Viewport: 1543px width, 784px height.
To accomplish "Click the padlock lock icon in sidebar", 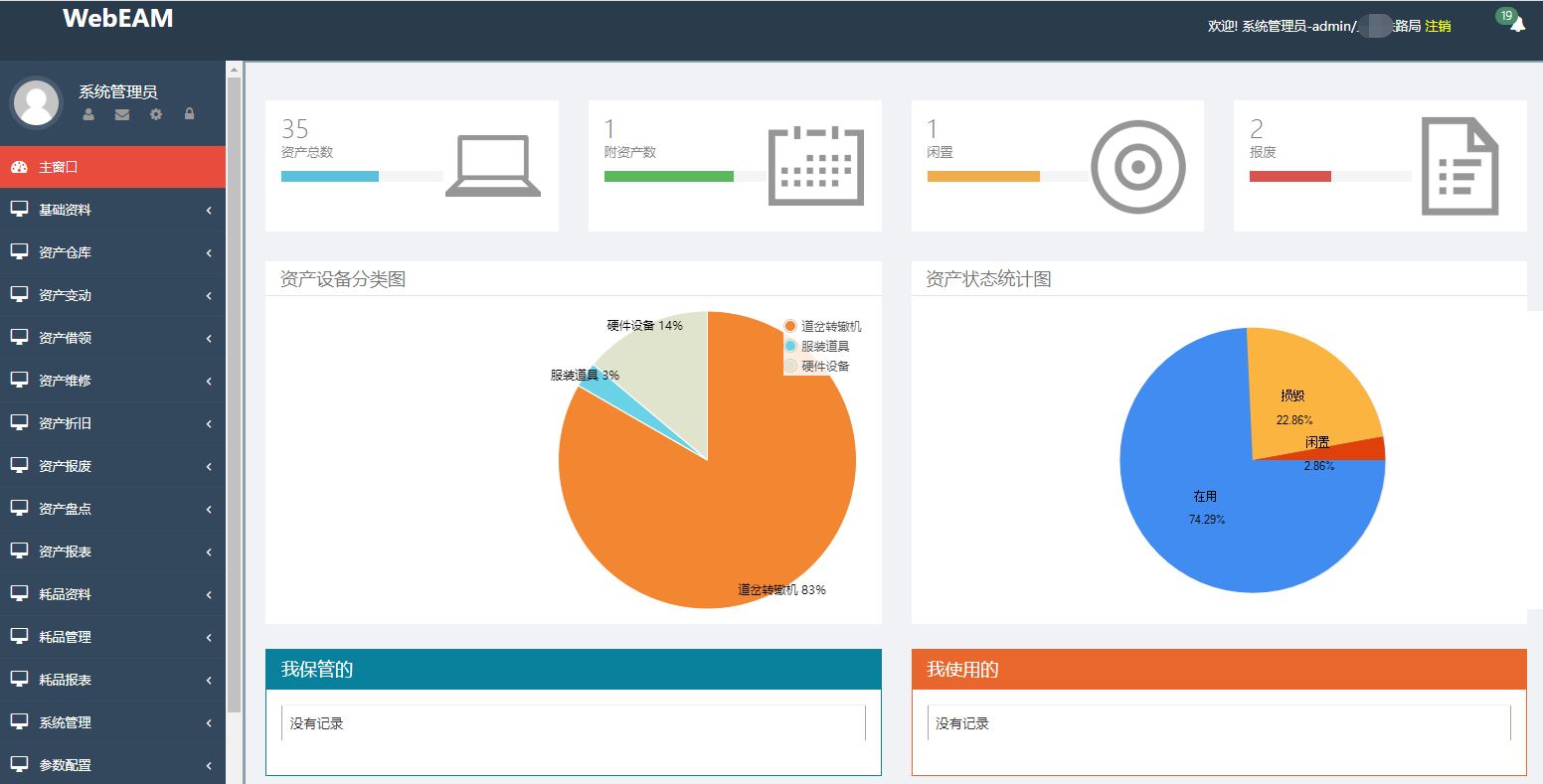I will point(189,114).
